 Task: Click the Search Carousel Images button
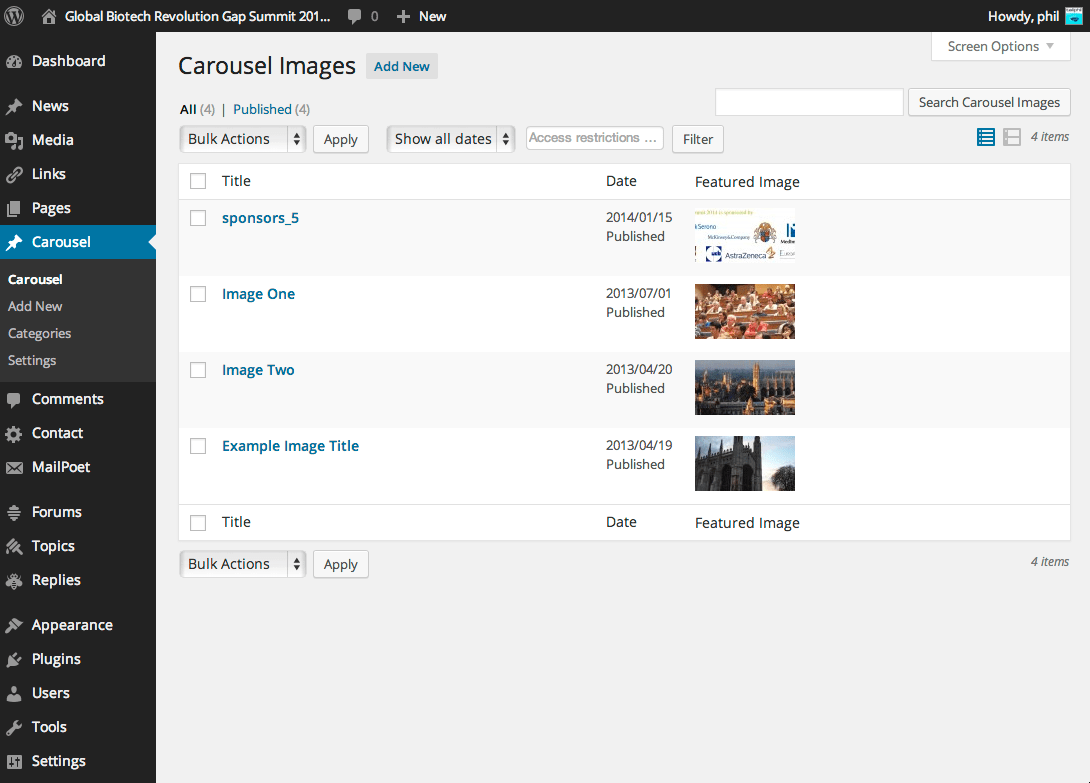click(x=988, y=102)
